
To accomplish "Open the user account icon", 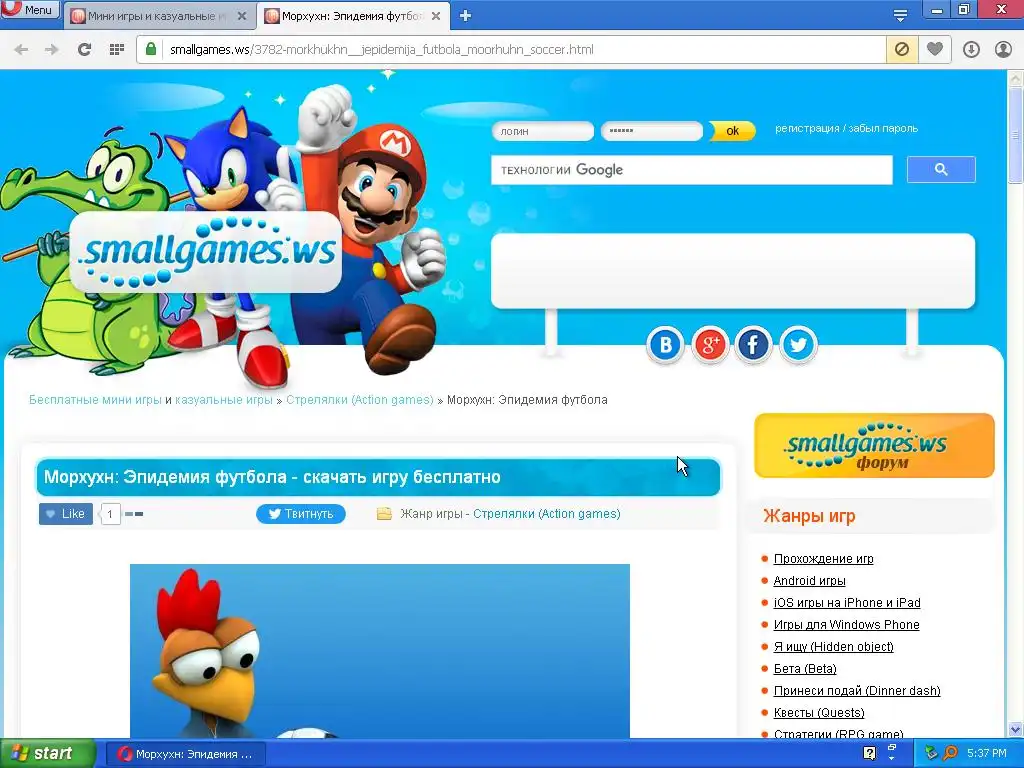I will pyautogui.click(x=1003, y=50).
